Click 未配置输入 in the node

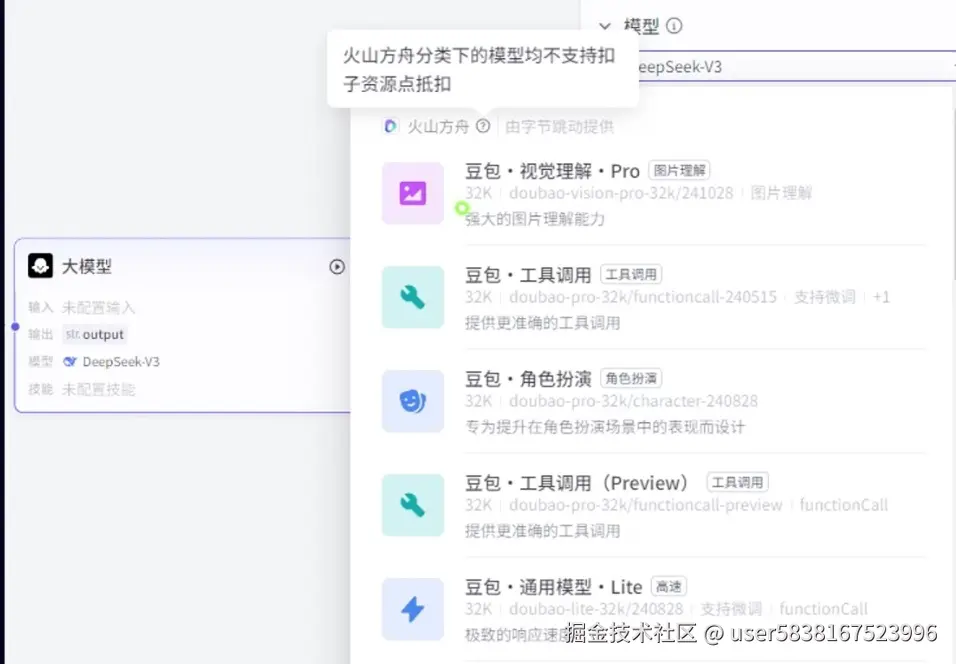[98, 307]
